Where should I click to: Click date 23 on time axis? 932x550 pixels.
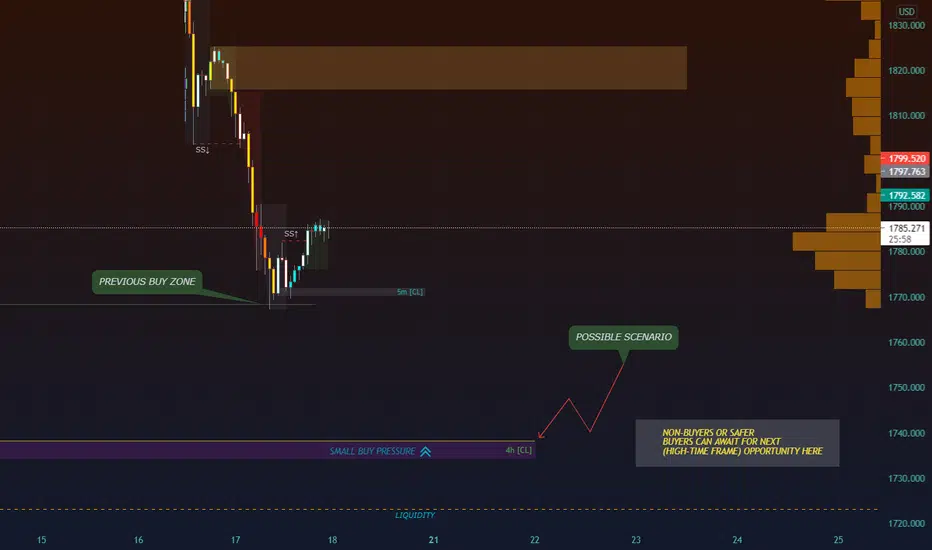point(636,540)
